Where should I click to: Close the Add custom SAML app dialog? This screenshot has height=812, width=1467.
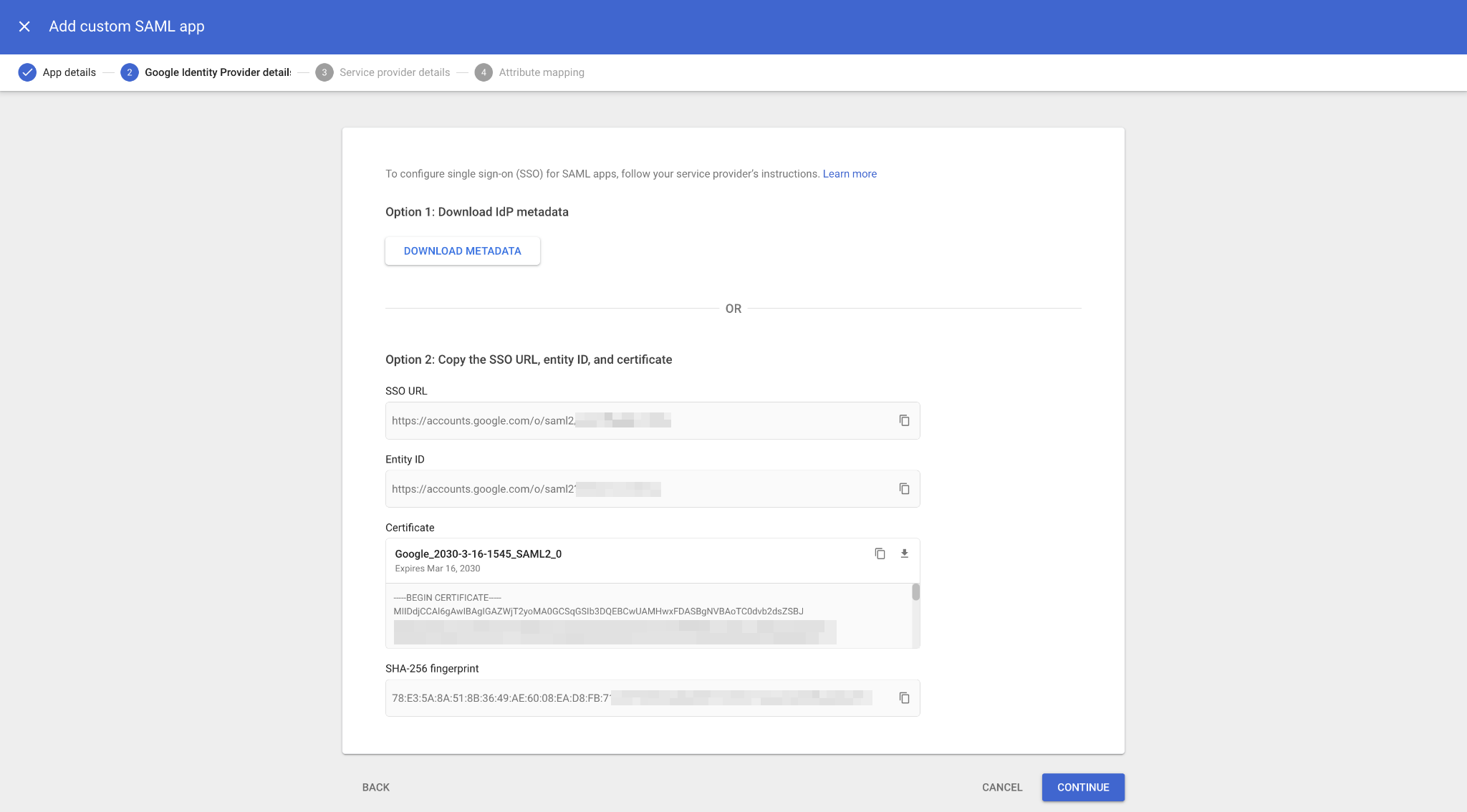coord(25,26)
